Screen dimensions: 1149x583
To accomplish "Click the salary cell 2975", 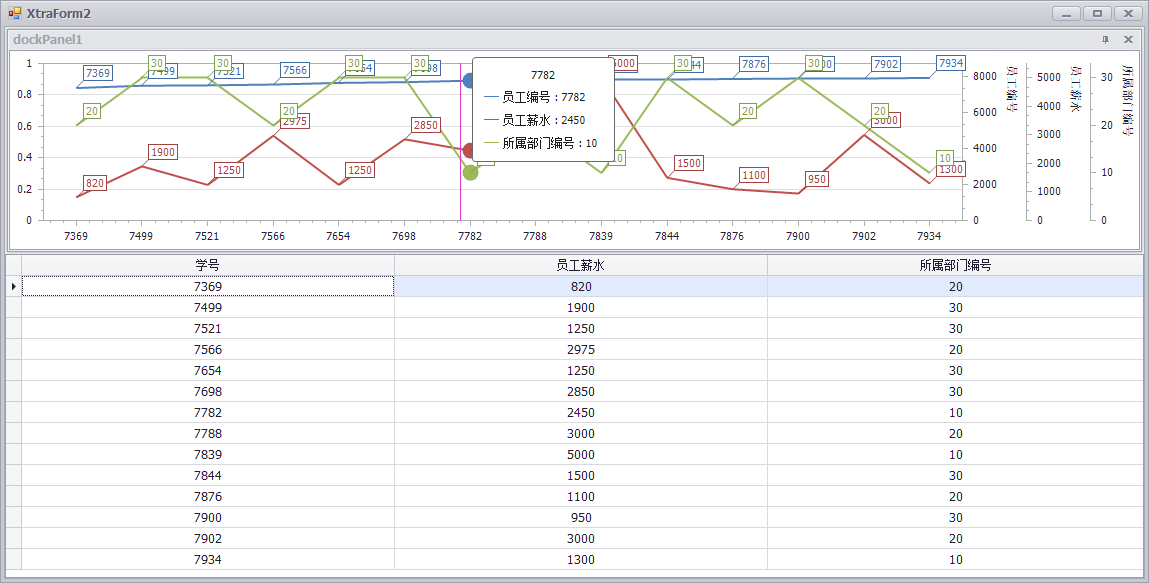I will 581,349.
